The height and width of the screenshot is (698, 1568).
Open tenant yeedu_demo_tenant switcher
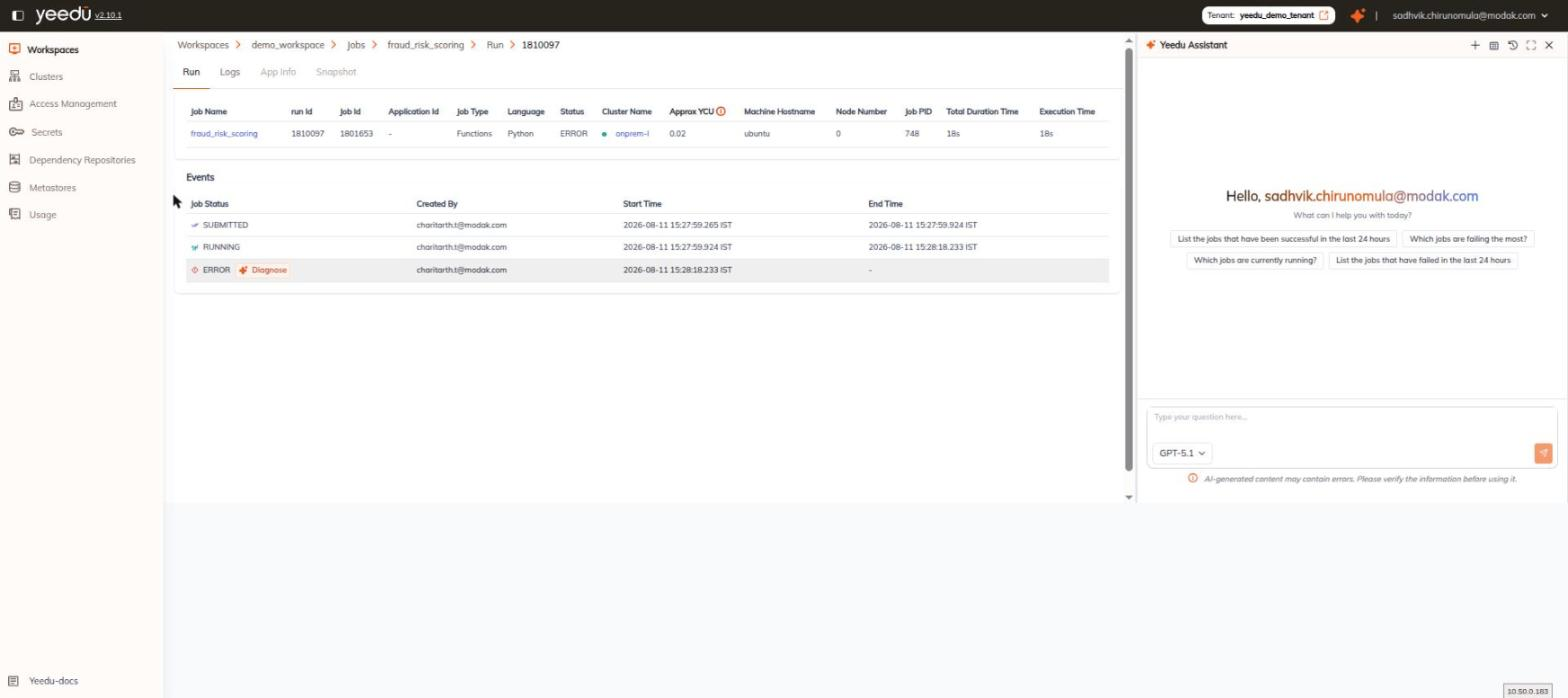1268,16
